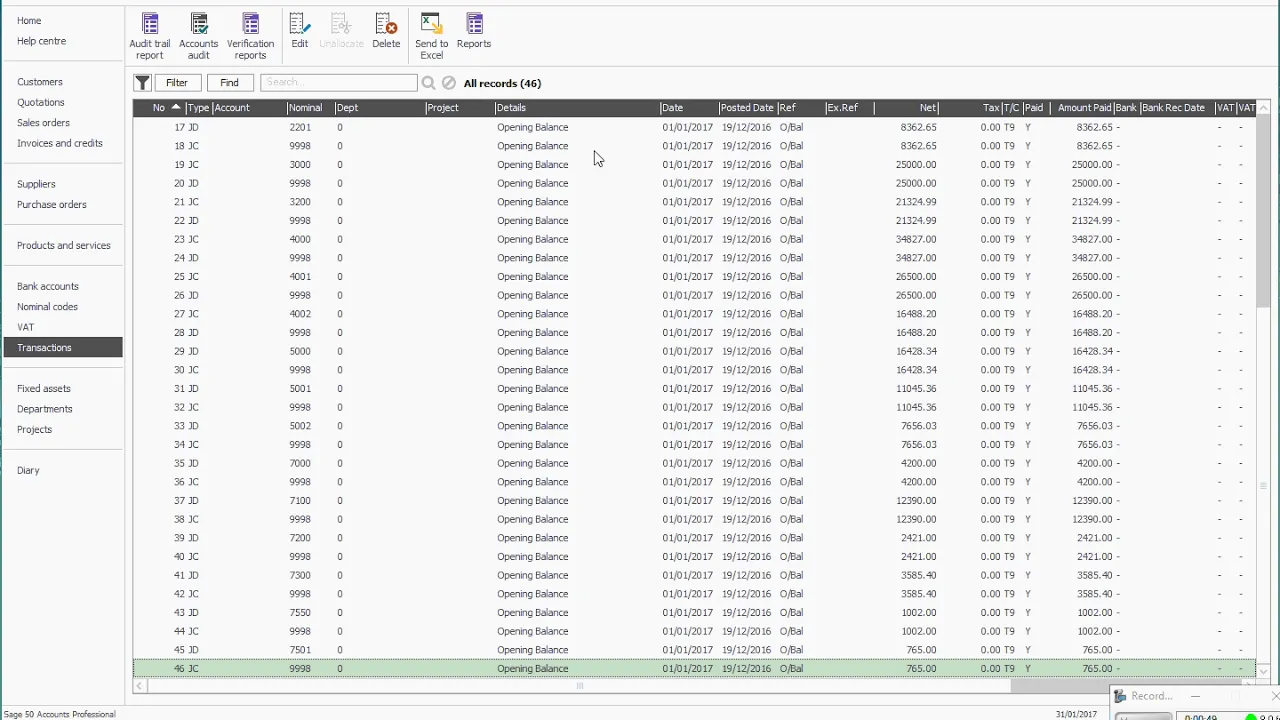Click the Delete transaction icon
This screenshot has width=1280, height=720.
tap(386, 31)
